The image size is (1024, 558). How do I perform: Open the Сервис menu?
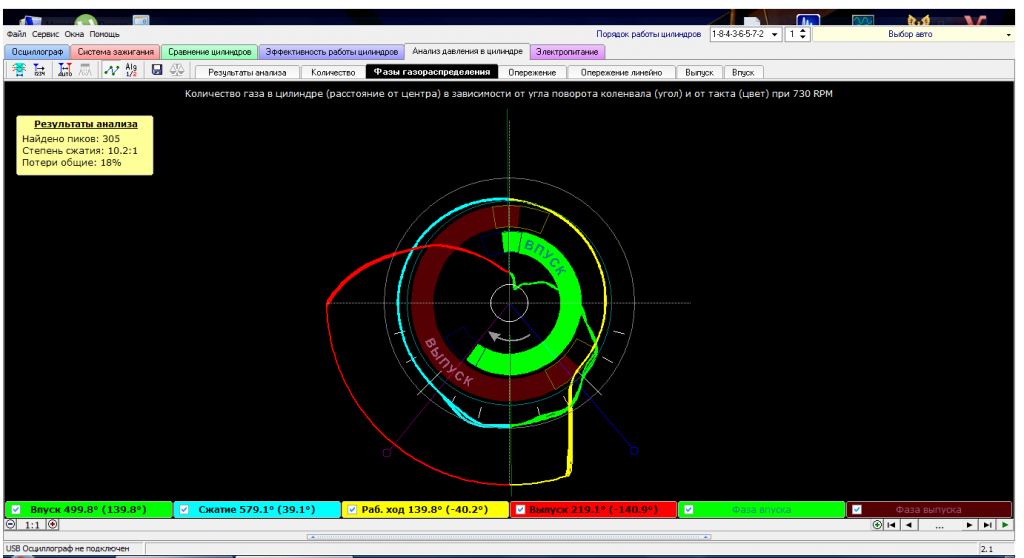45,34
